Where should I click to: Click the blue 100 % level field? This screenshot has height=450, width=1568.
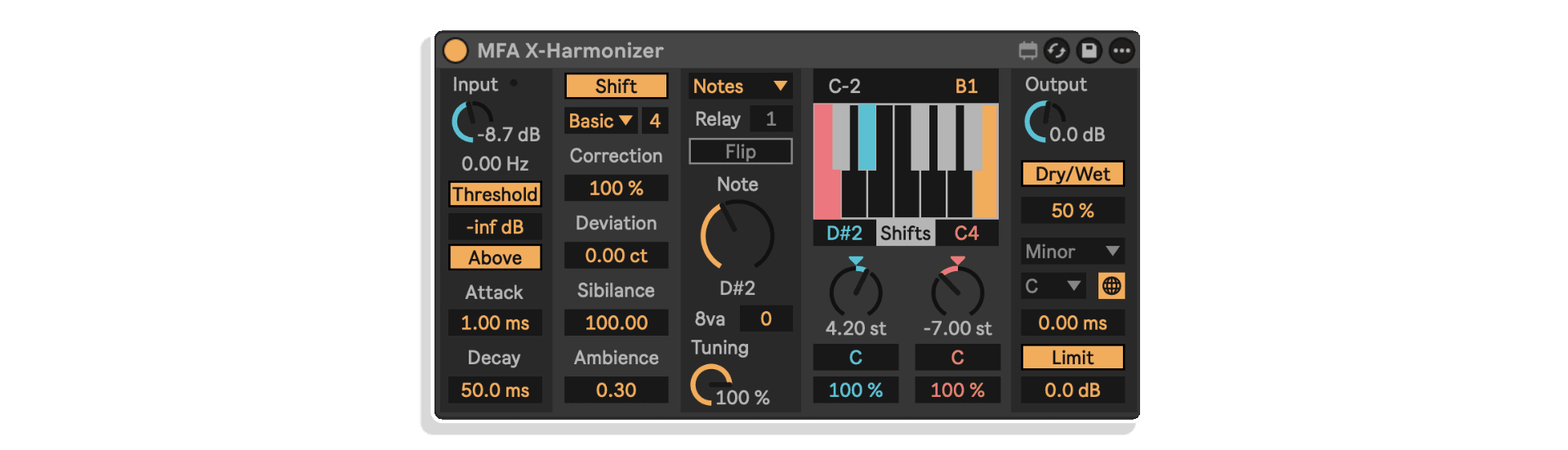pyautogui.click(x=856, y=390)
